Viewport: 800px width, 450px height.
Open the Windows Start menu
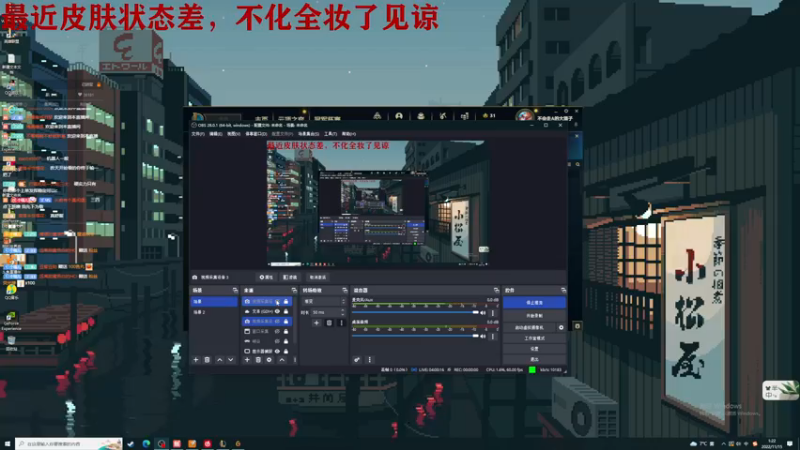click(x=7, y=444)
